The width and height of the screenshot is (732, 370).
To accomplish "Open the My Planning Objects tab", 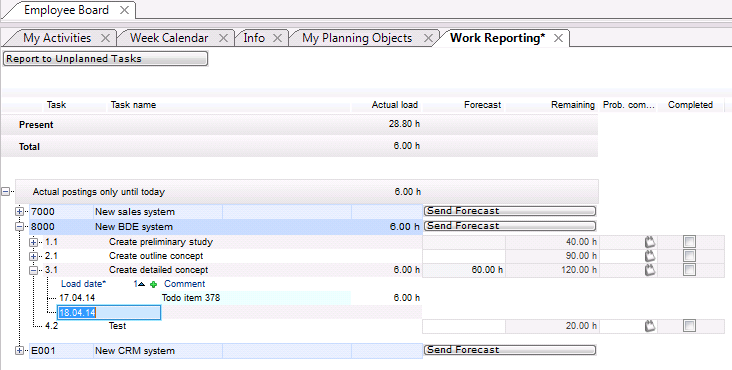I will [357, 38].
